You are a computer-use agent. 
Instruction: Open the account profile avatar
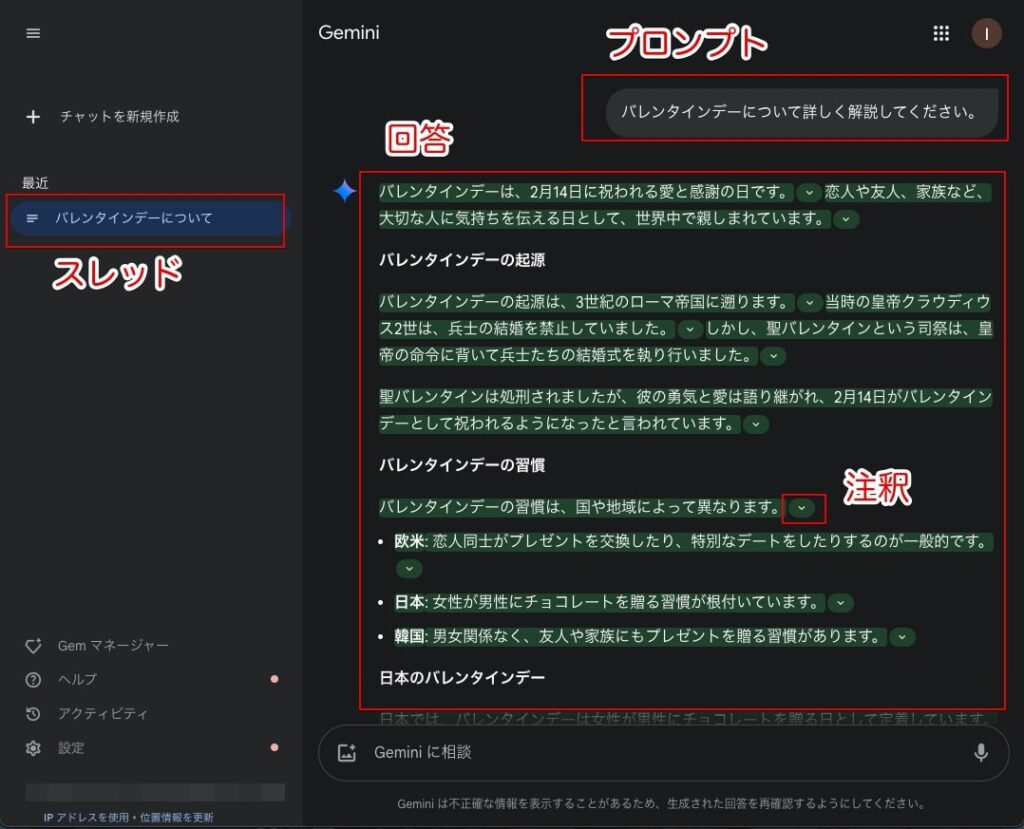pos(986,33)
